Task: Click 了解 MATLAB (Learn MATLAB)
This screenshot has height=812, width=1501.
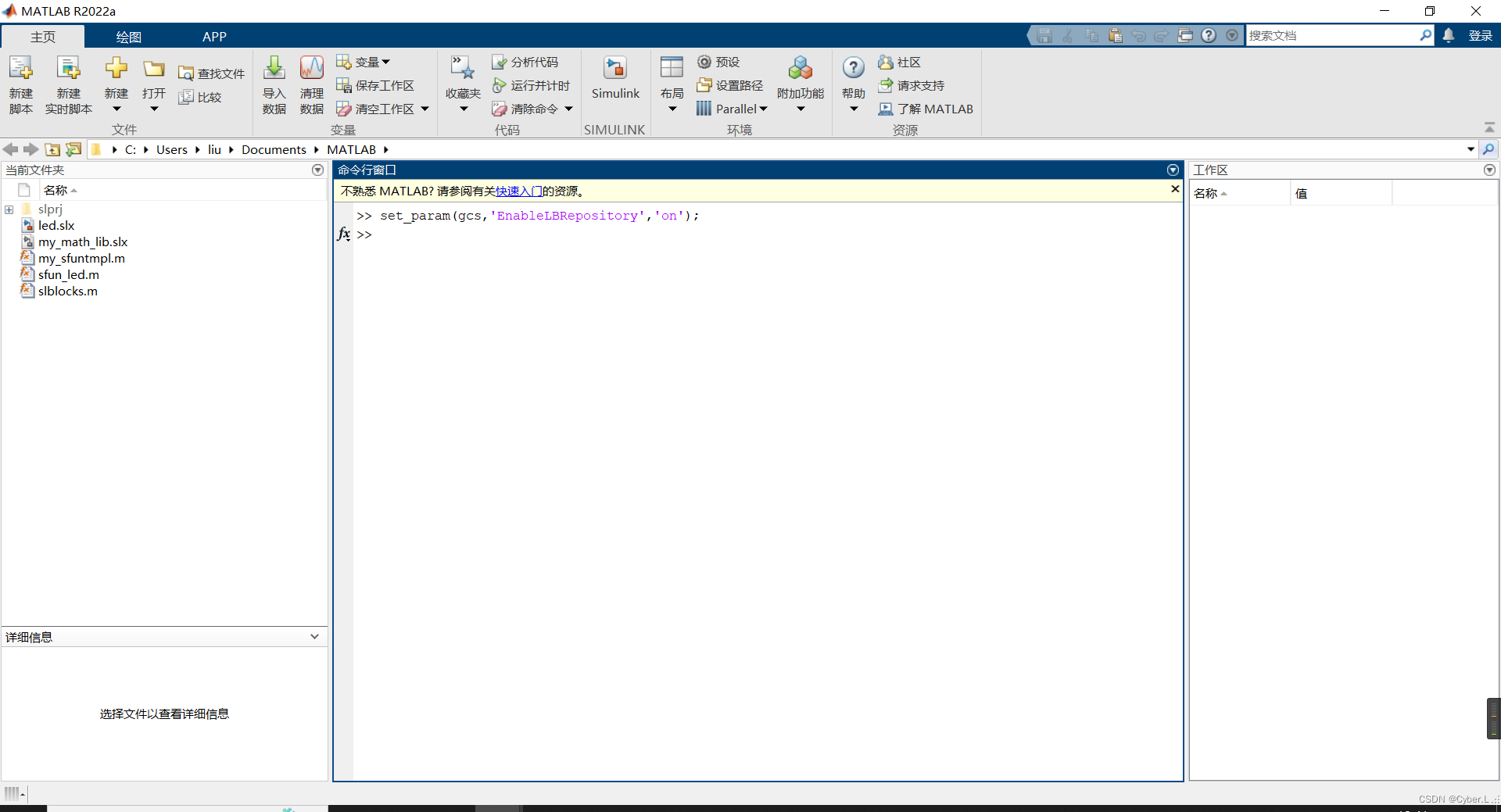Action: tap(926, 109)
